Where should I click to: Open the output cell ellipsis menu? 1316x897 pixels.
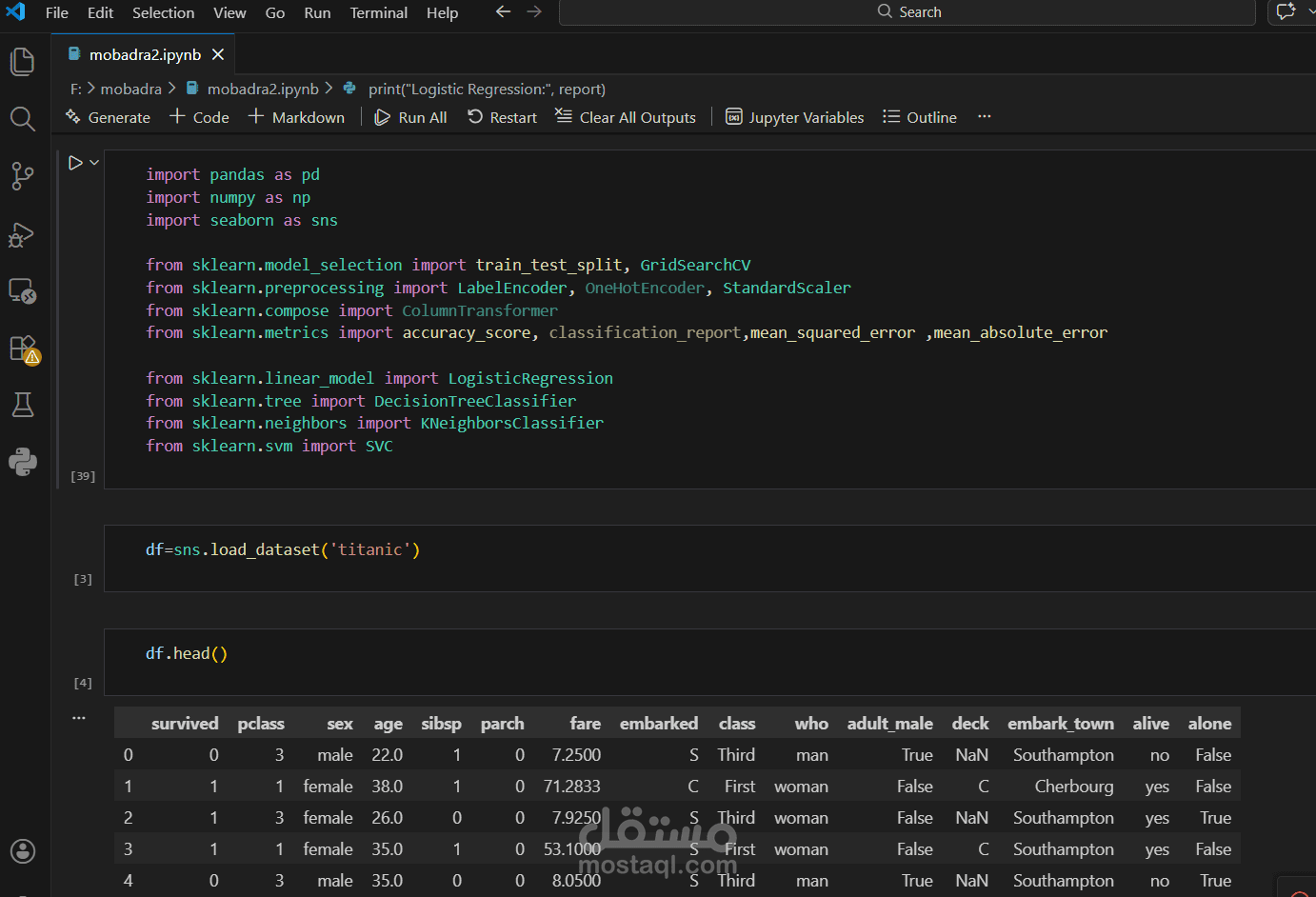79,718
